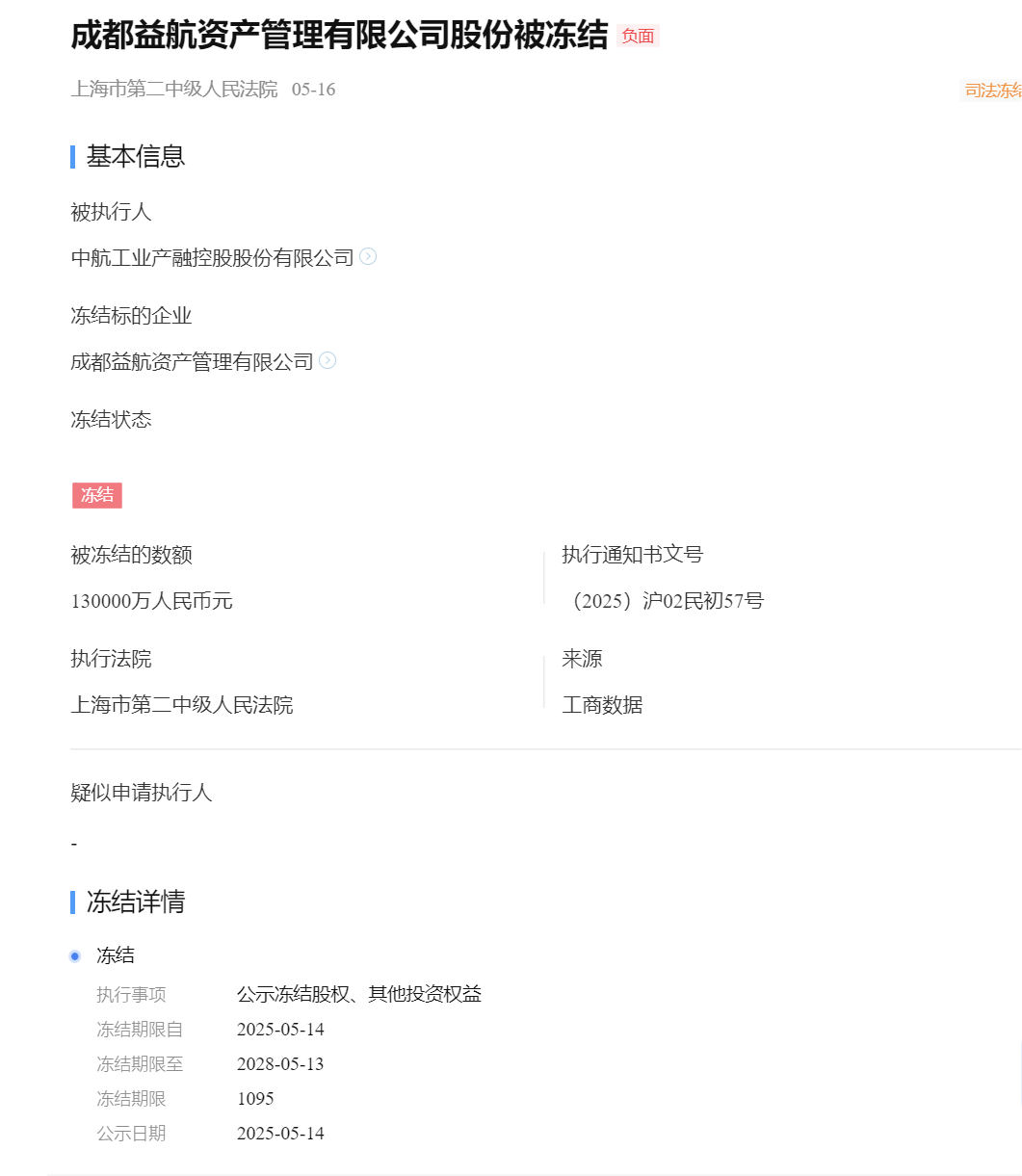Click the 冻结状态 label
1022x1176 pixels.
click(112, 420)
